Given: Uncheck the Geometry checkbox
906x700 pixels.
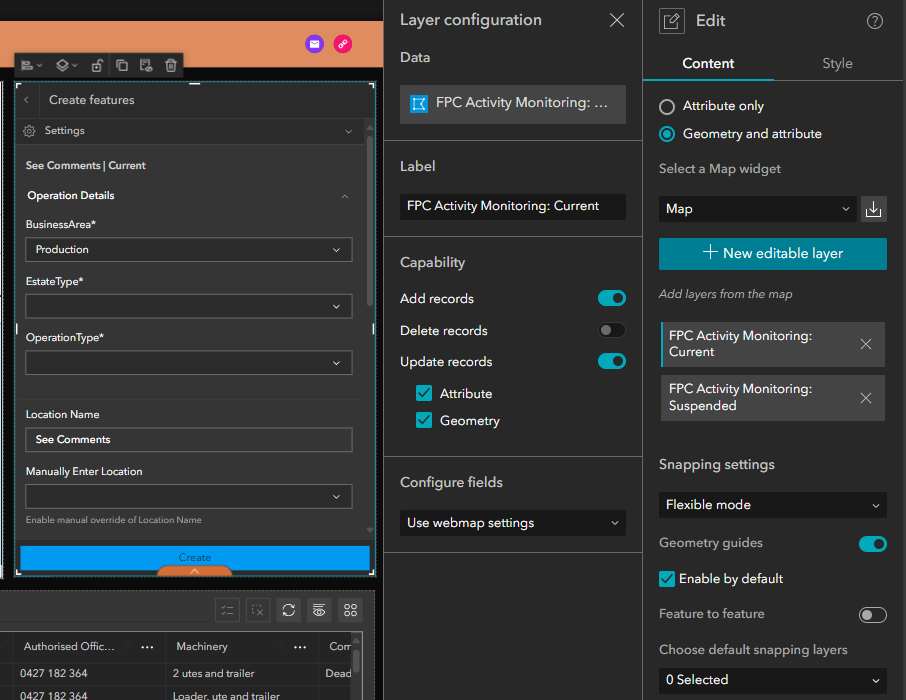Looking at the screenshot, I should click(x=424, y=420).
